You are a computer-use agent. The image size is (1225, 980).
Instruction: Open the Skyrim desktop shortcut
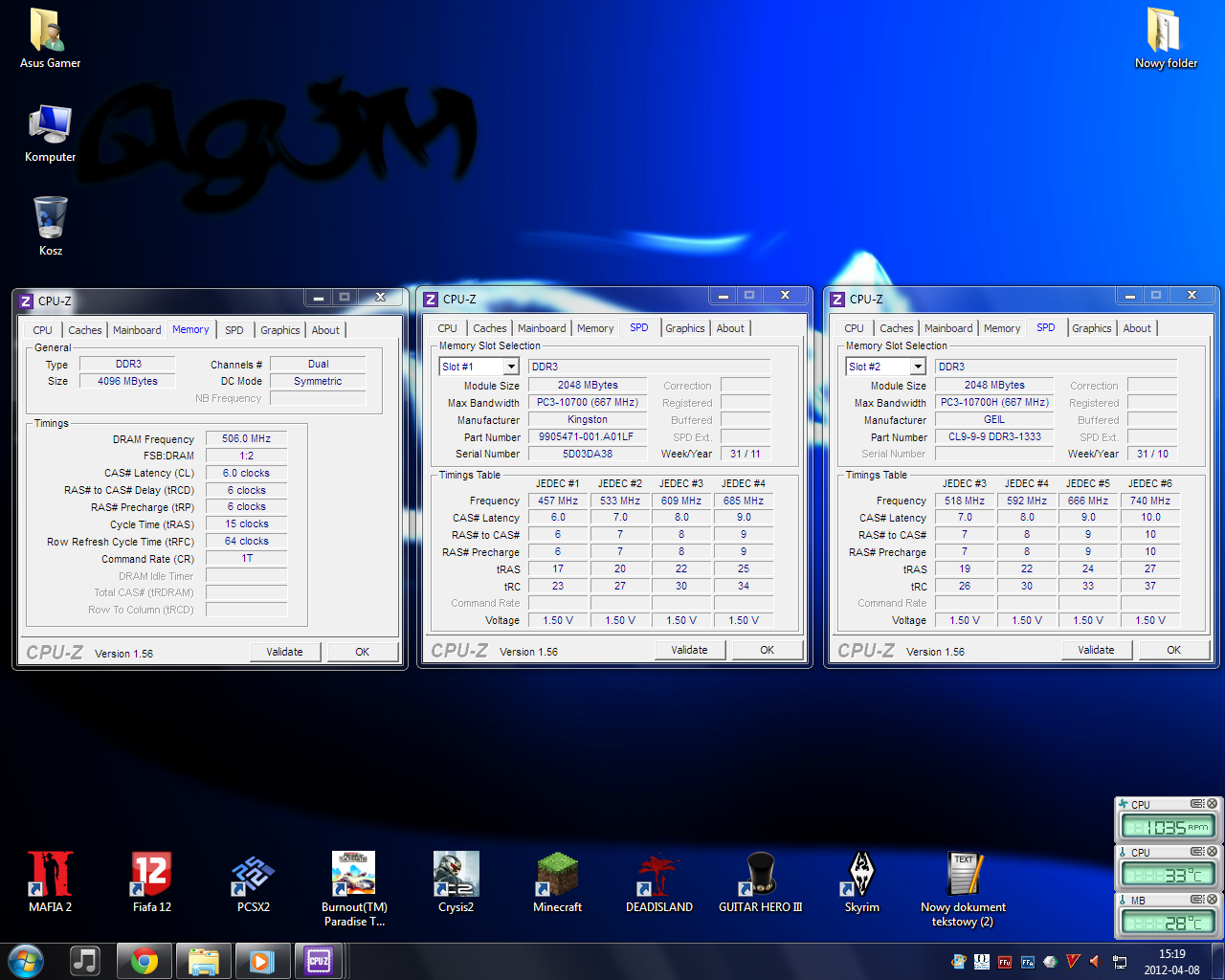click(861, 875)
